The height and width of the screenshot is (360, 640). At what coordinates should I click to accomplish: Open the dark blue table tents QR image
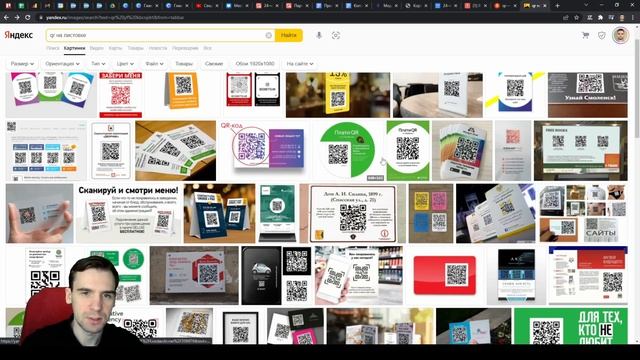[220, 213]
